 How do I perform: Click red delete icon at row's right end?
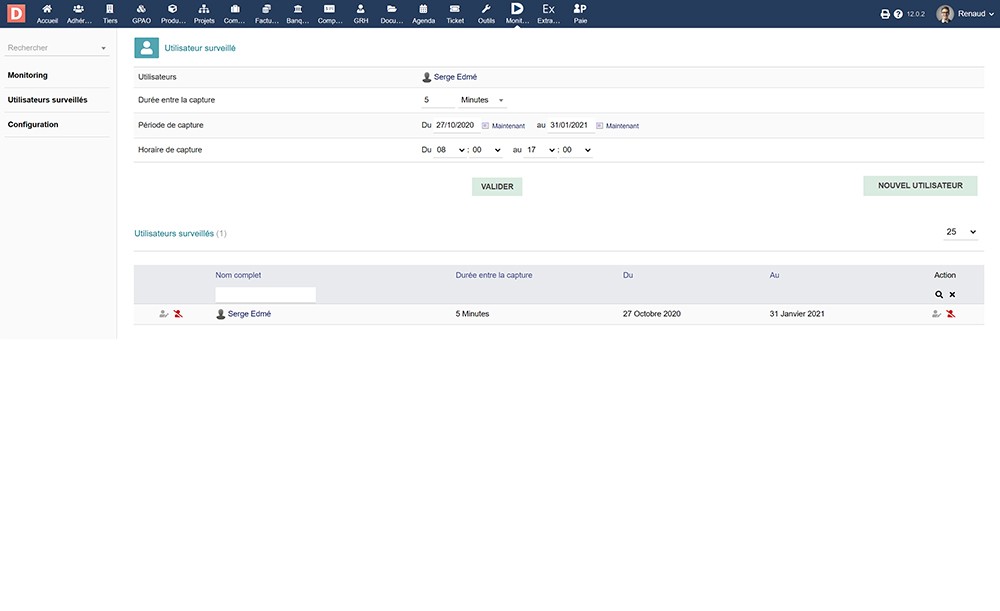pyautogui.click(x=951, y=314)
